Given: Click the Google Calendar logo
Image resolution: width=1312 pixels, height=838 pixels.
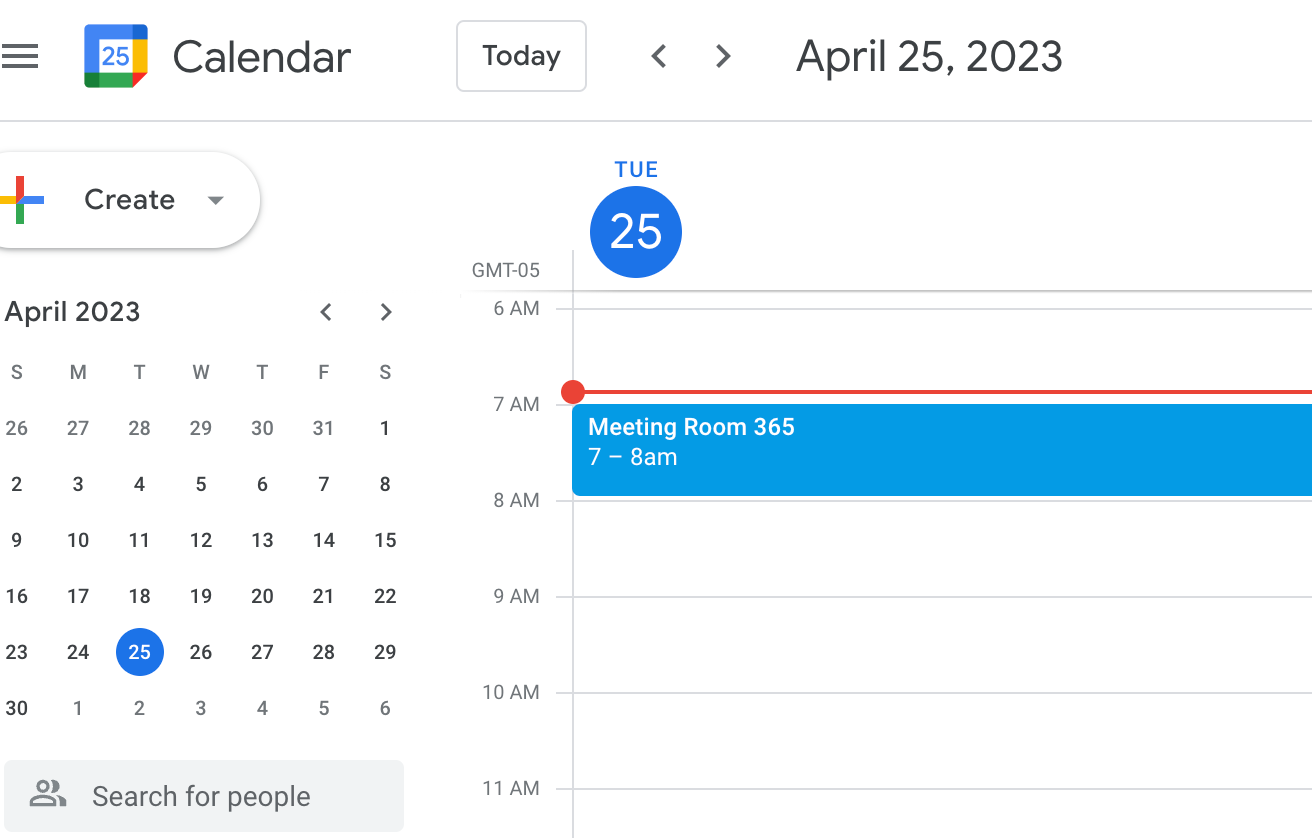Looking at the screenshot, I should pos(116,56).
